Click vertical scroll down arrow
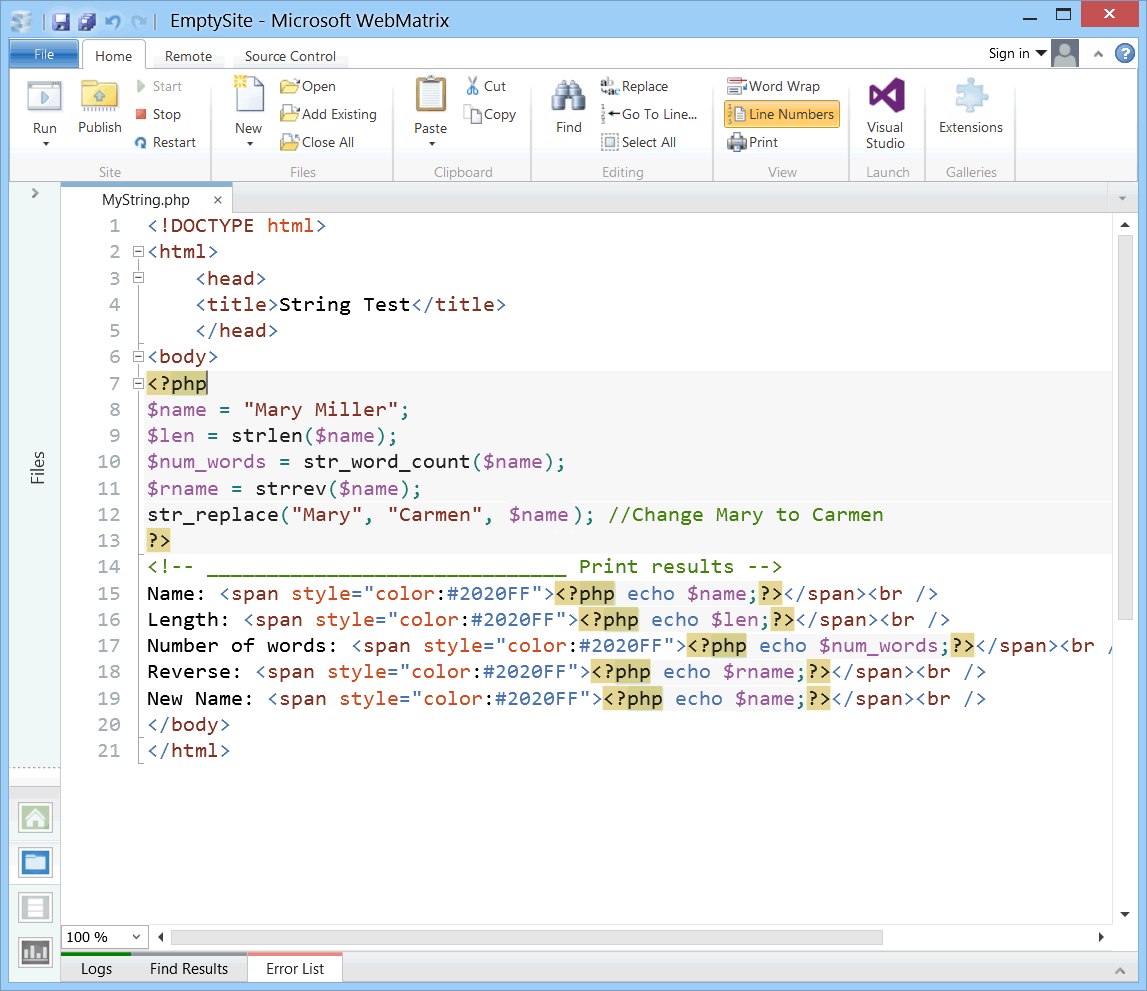This screenshot has width=1147, height=991. (1125, 914)
